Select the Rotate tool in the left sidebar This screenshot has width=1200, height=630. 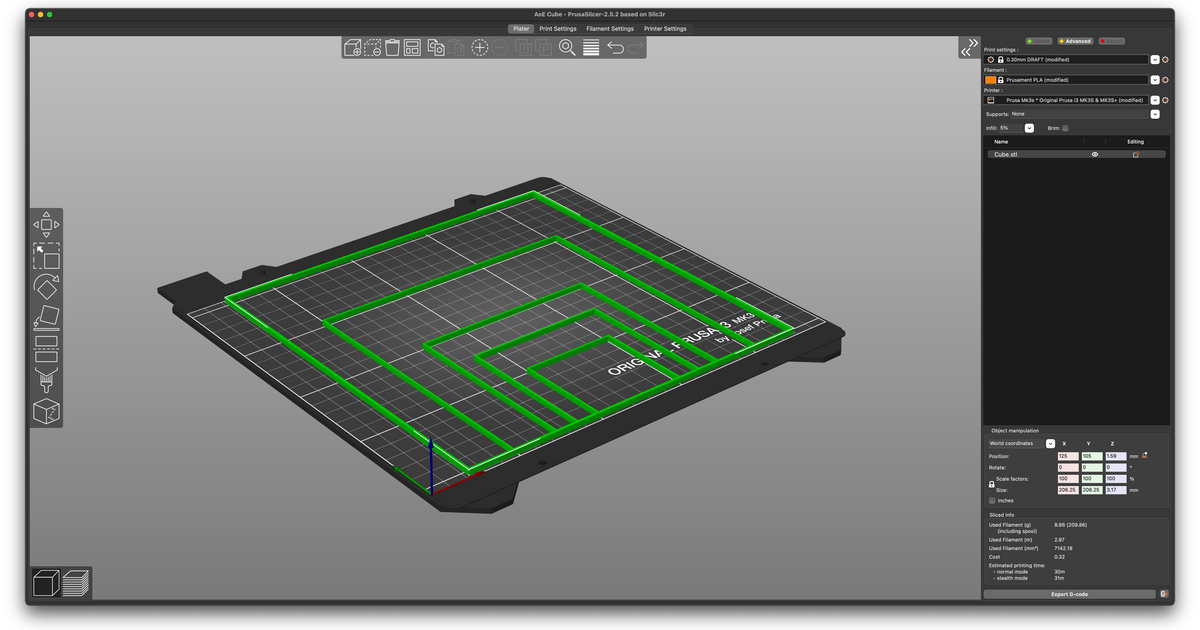click(46, 287)
